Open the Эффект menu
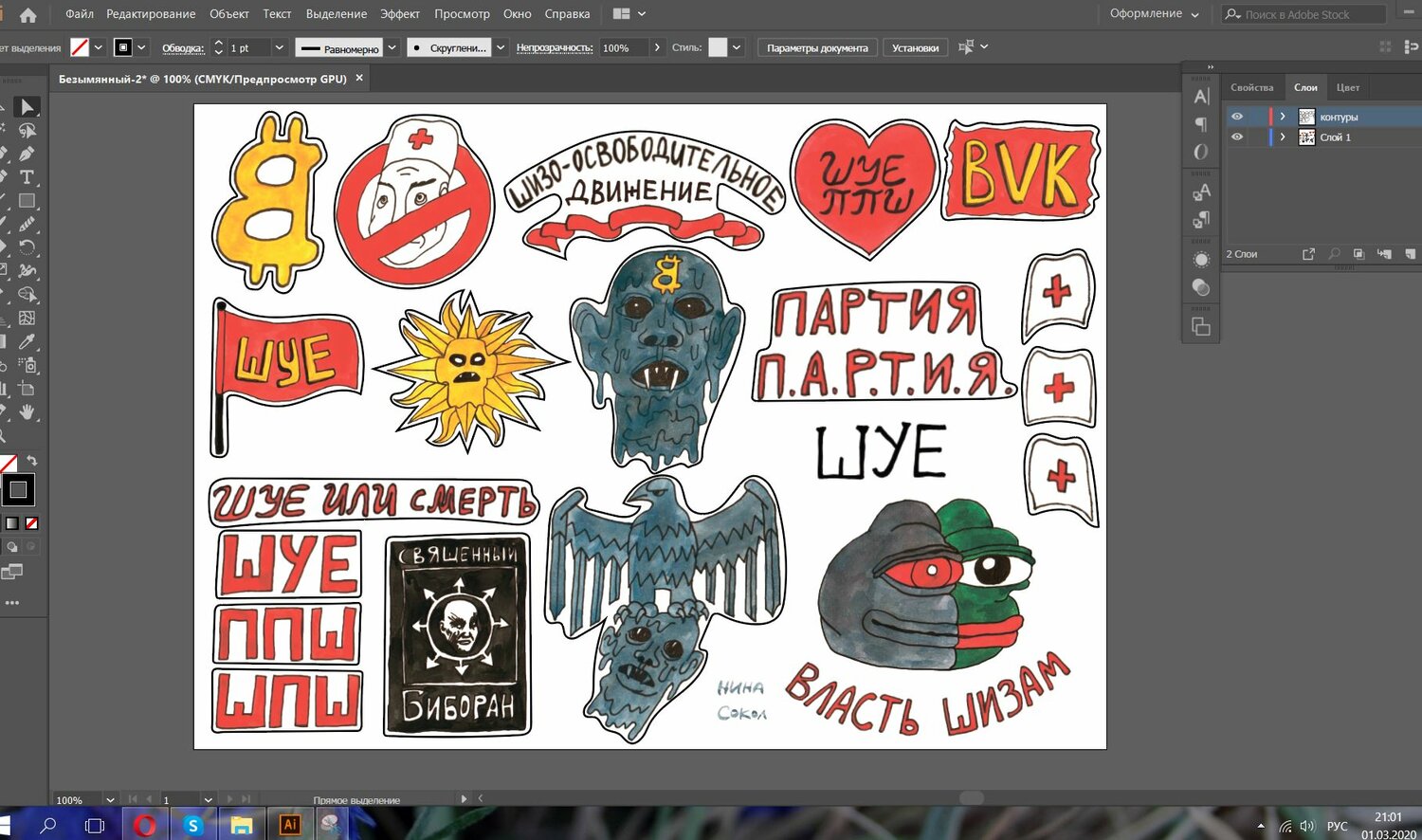Viewport: 1422px width, 840px height. pos(400,14)
